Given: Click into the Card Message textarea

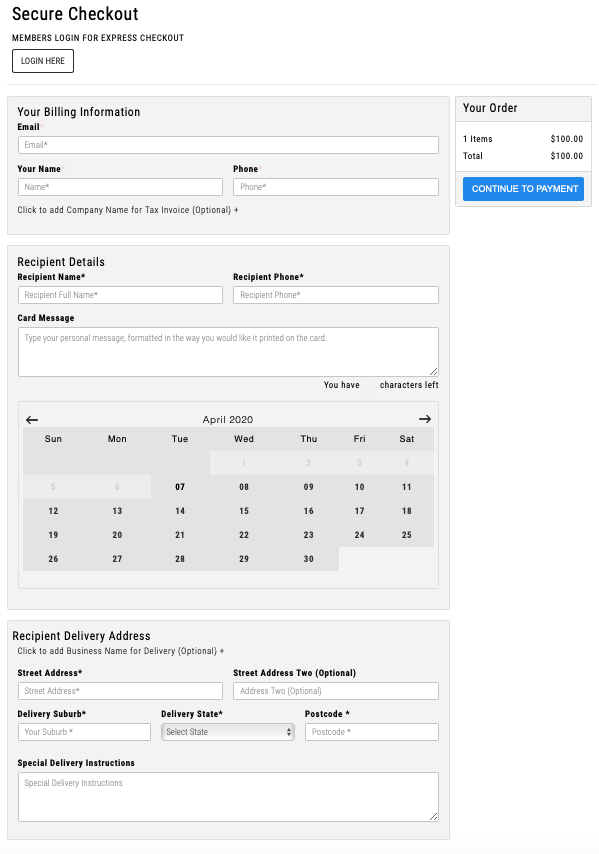Looking at the screenshot, I should 228,352.
